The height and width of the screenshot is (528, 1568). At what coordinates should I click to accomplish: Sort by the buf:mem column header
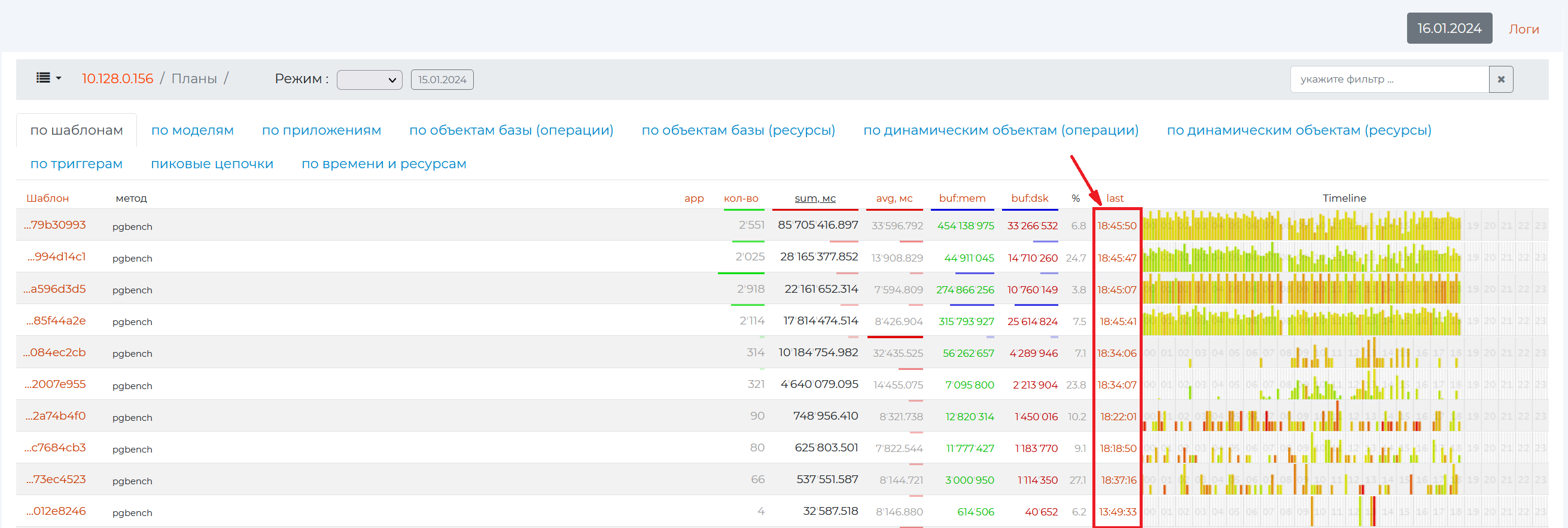[962, 199]
